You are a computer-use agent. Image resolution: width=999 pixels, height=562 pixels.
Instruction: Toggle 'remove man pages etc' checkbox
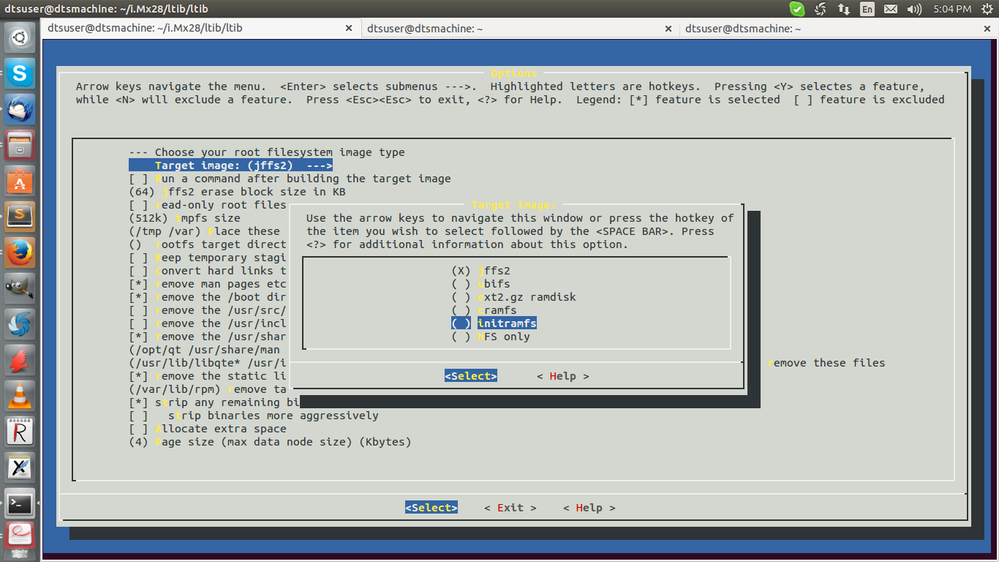[x=138, y=284]
